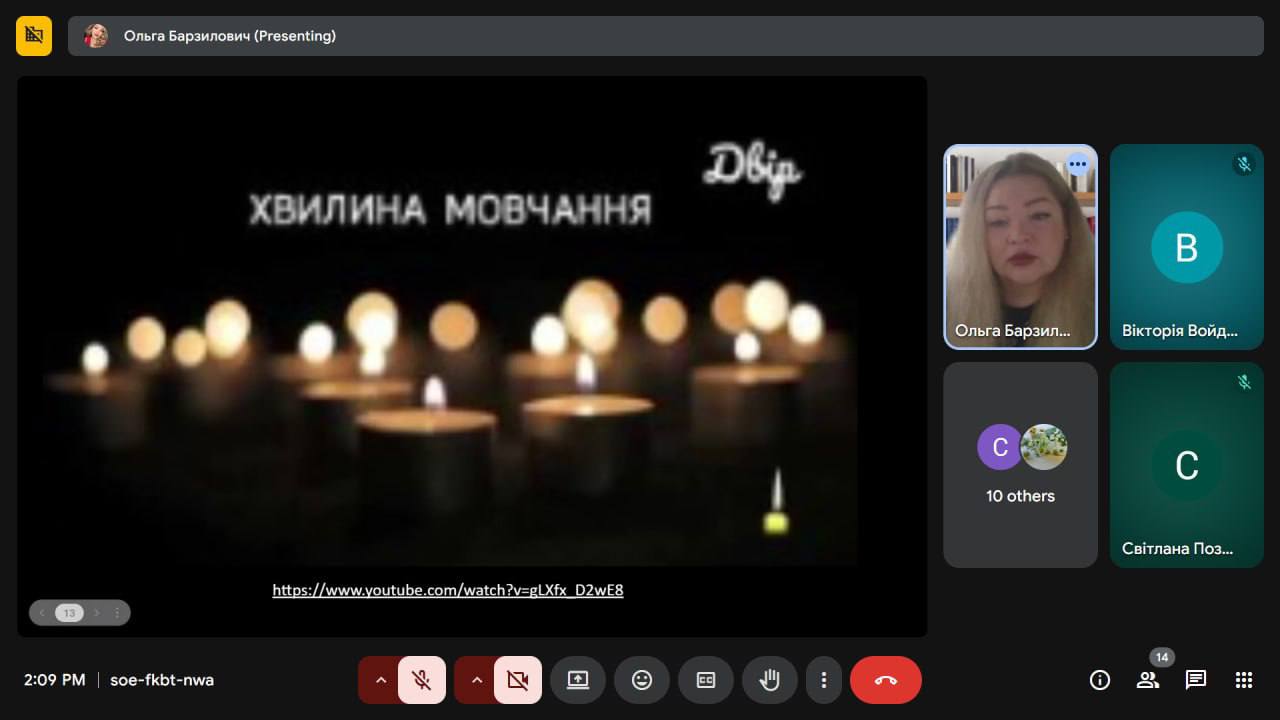Click the "10 others" participants tile

[x=1020, y=465]
